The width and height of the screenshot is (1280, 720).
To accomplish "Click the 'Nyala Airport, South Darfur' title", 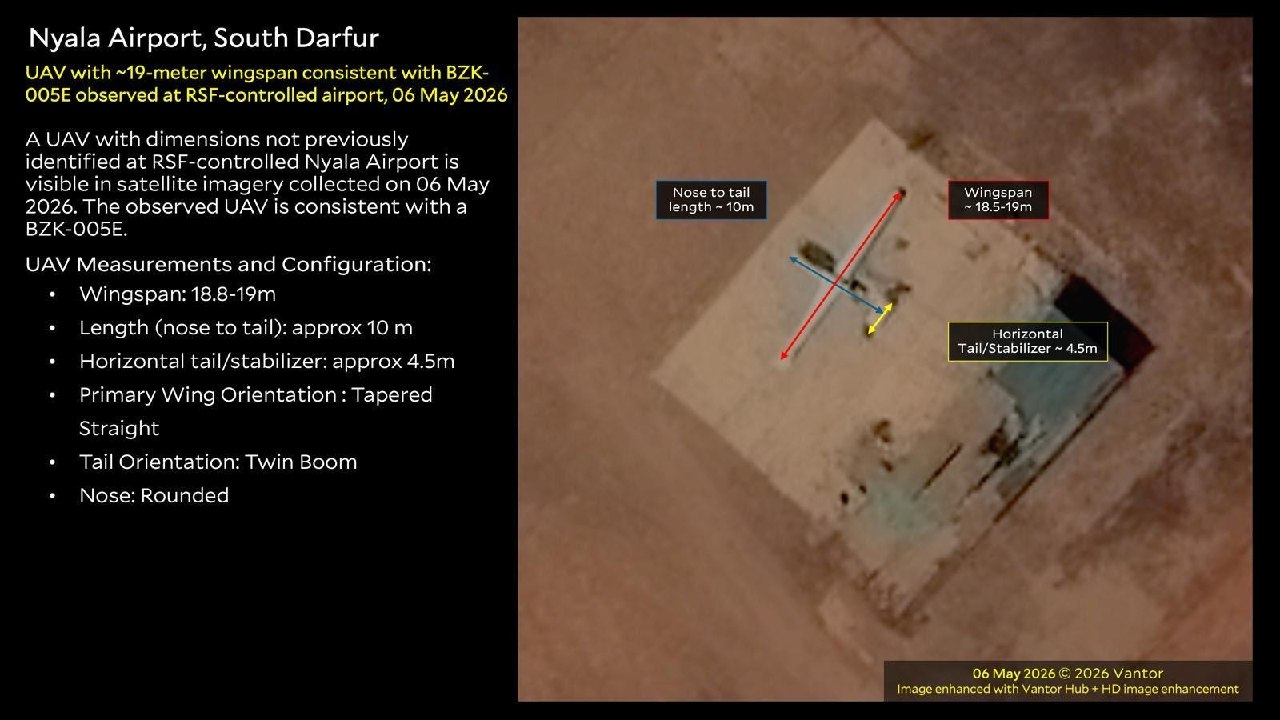I will point(203,39).
